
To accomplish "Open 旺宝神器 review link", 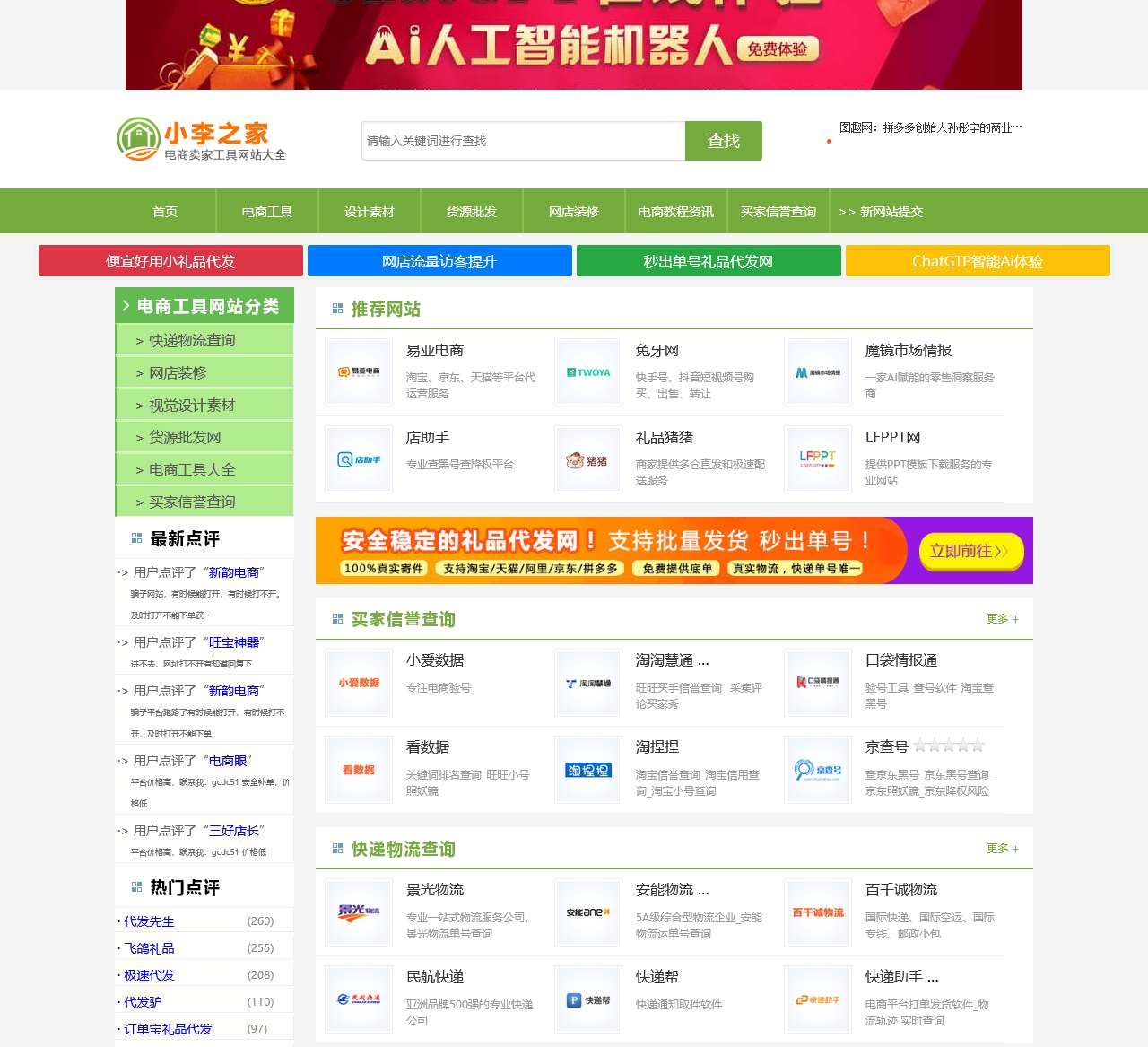I will click(x=234, y=642).
